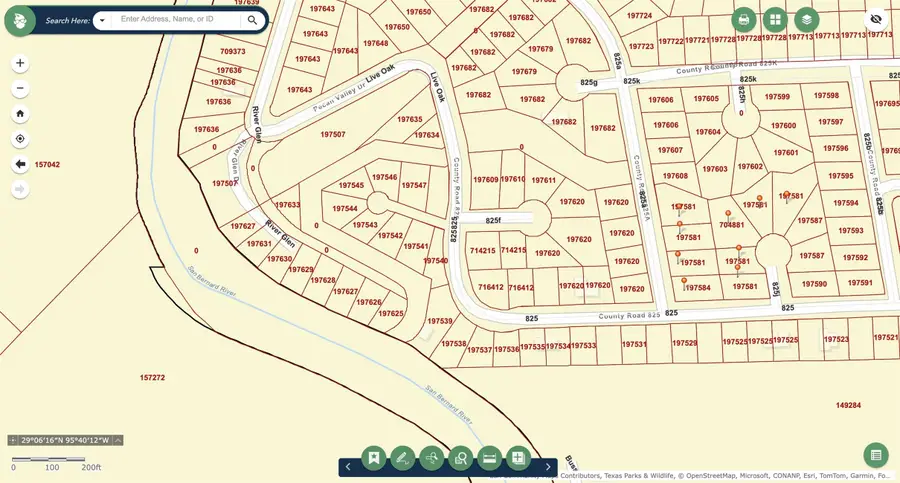
Task: Toggle the crossed-out eye visibility button
Action: (x=876, y=20)
